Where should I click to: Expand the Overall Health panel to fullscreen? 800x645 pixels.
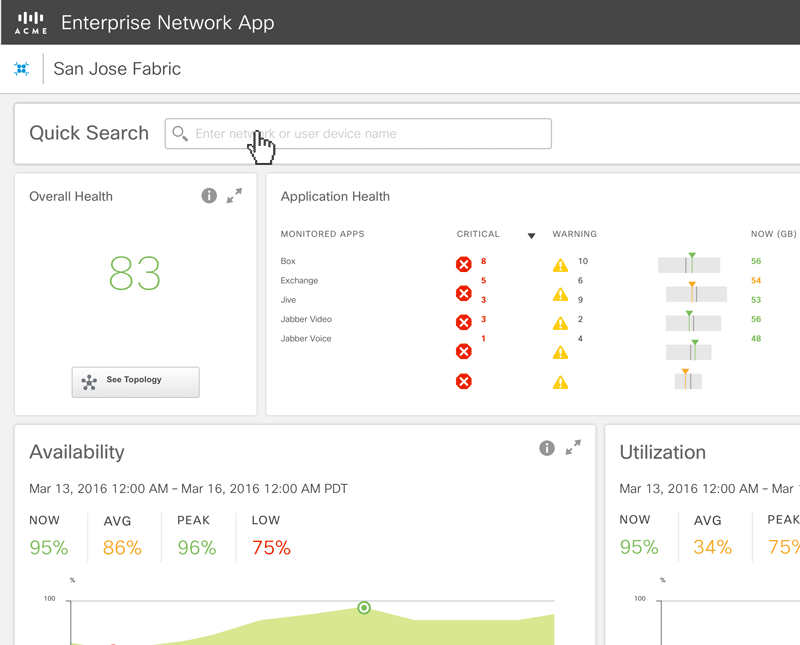tap(234, 196)
